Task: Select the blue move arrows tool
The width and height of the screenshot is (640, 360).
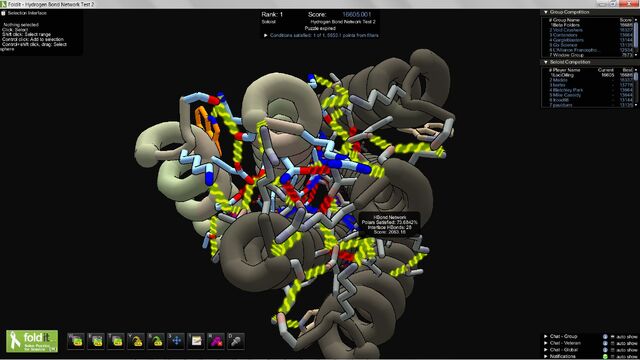Action: point(176,341)
